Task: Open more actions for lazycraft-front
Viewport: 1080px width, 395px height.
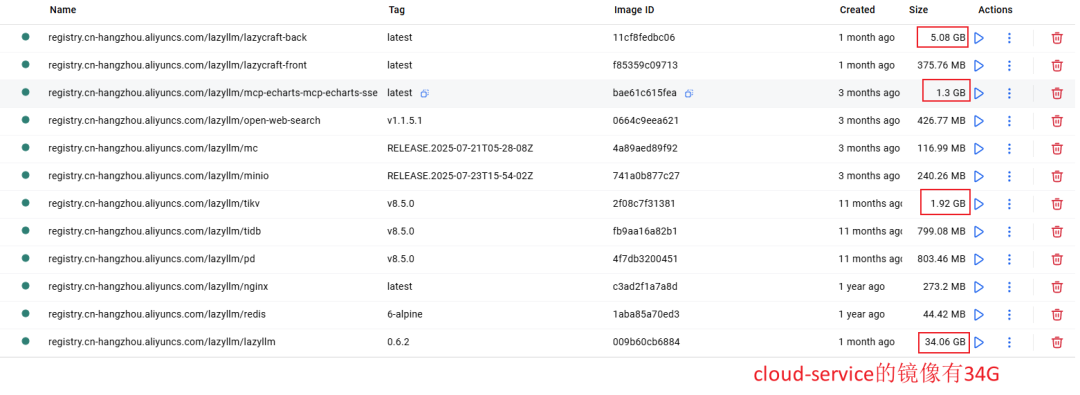Action: point(1009,65)
